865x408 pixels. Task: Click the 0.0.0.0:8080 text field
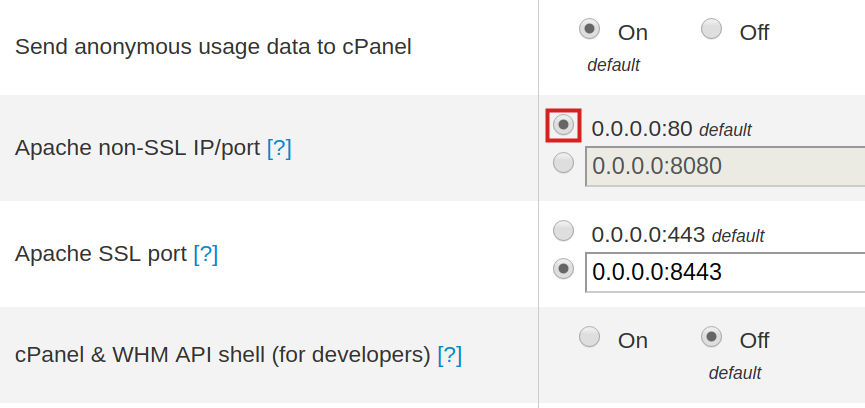pos(724,166)
